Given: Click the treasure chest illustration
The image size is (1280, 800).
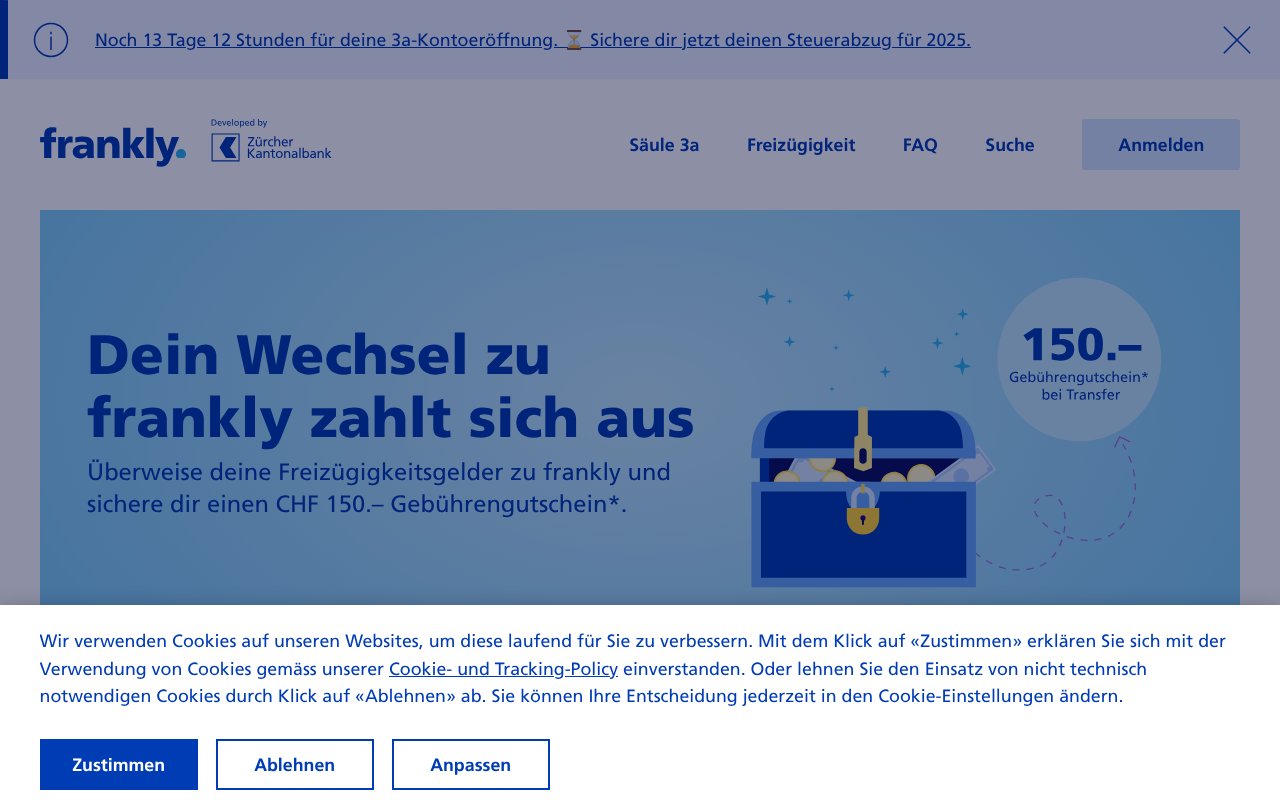Looking at the screenshot, I should (x=865, y=500).
